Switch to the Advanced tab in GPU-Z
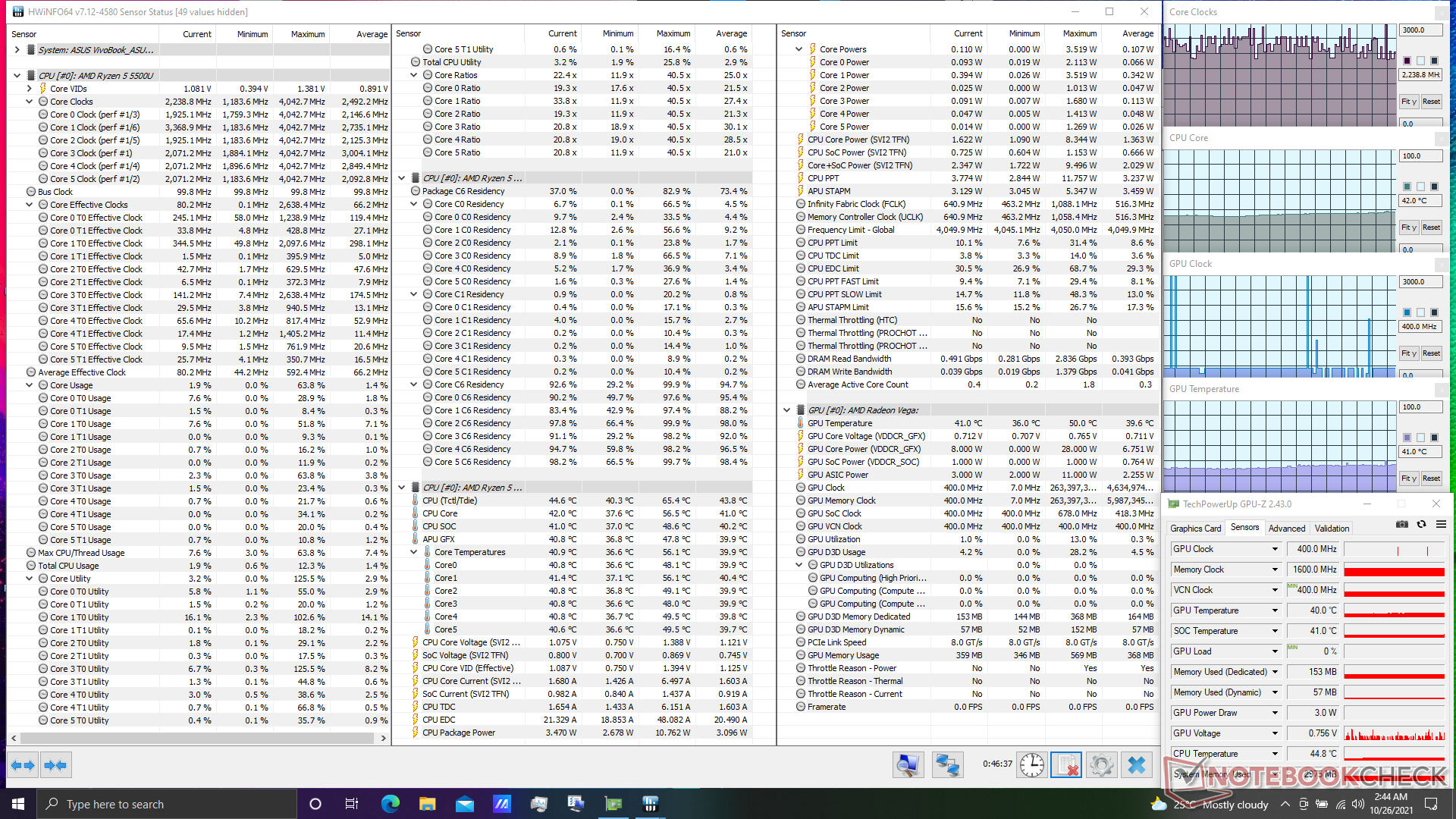The height and width of the screenshot is (819, 1456). click(1287, 529)
